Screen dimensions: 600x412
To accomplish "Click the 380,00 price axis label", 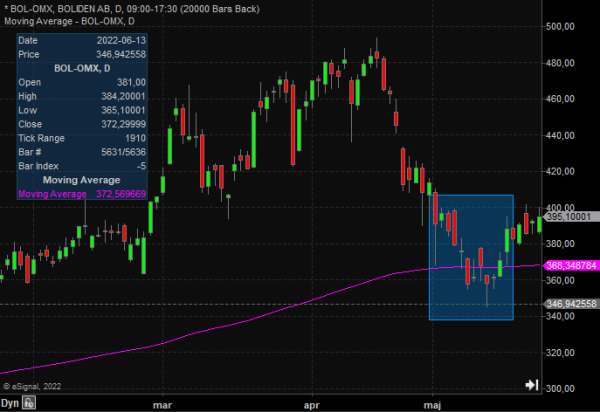I will (560, 244).
